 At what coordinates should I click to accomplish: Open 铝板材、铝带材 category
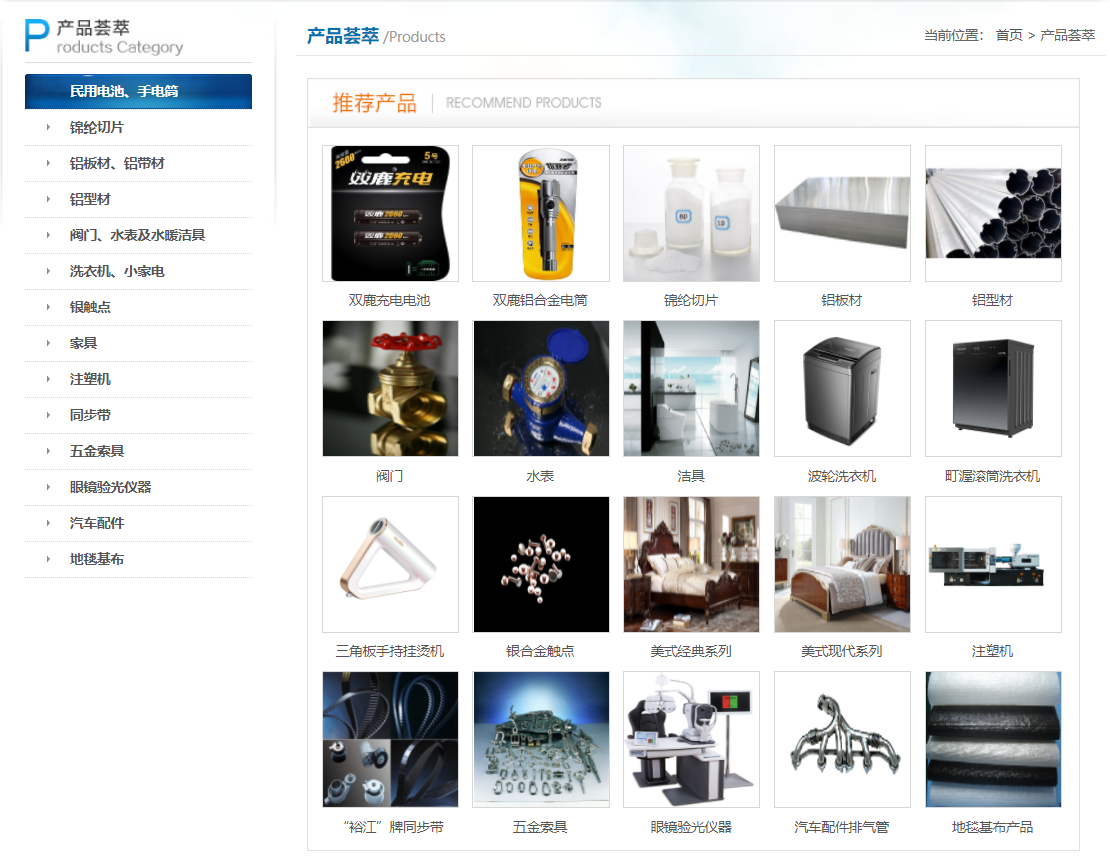[x=117, y=164]
